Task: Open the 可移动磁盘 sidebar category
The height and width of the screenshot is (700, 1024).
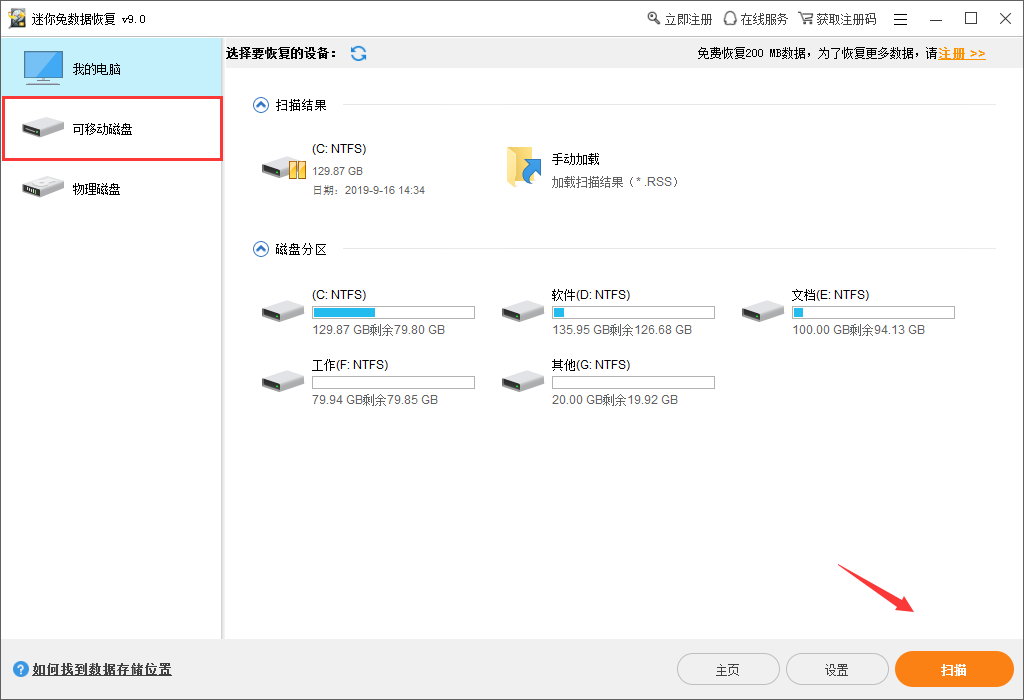Action: [112, 129]
